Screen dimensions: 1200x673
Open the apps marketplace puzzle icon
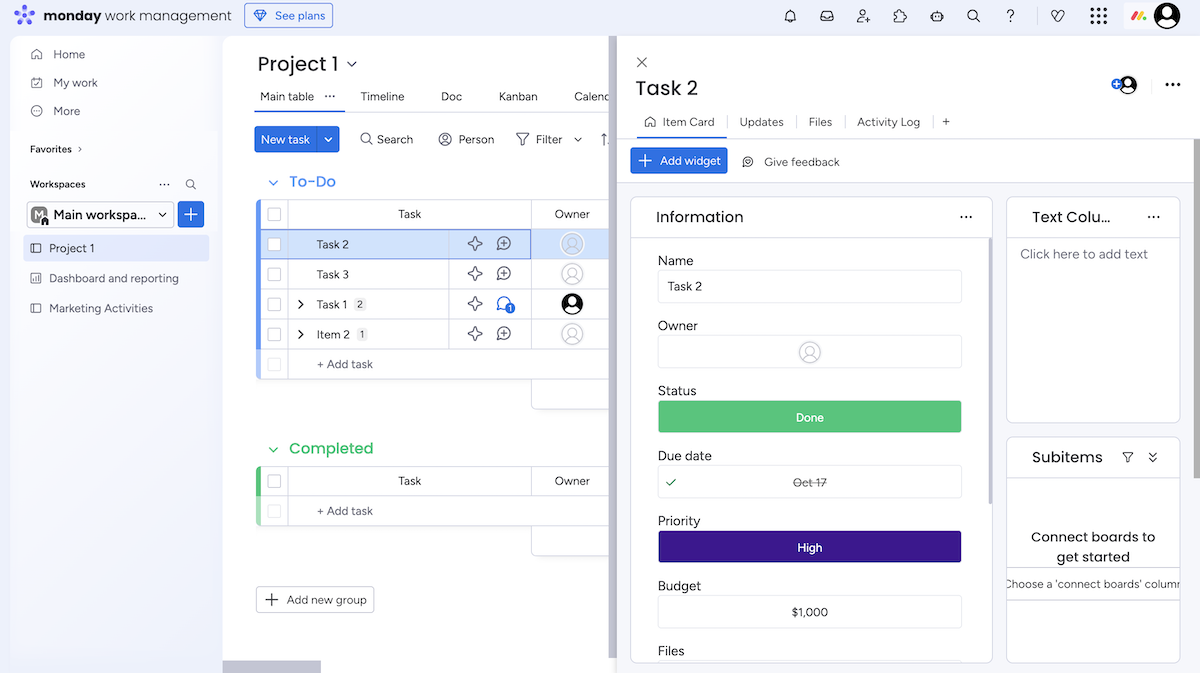point(900,16)
